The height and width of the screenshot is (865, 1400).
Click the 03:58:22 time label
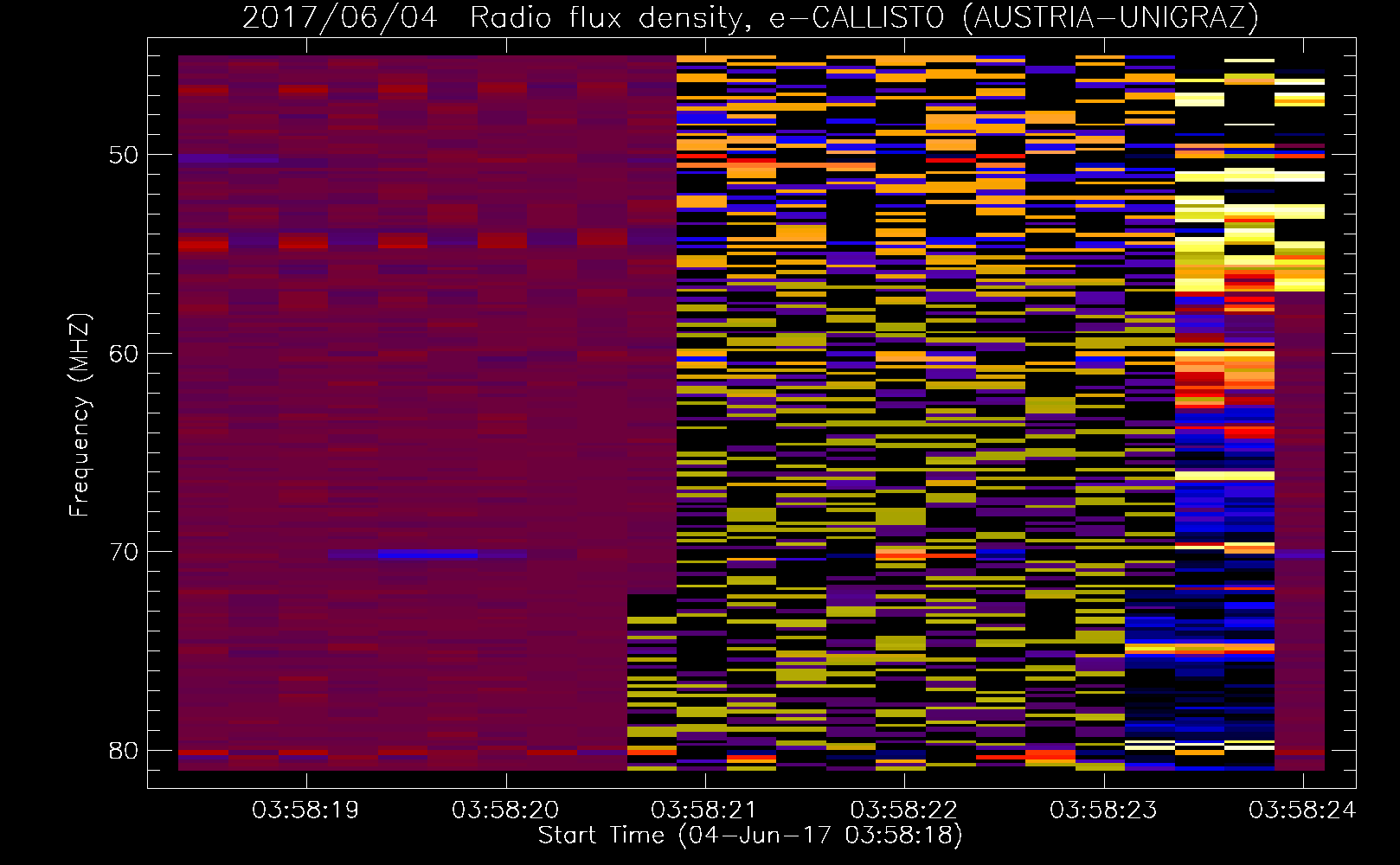point(903,811)
